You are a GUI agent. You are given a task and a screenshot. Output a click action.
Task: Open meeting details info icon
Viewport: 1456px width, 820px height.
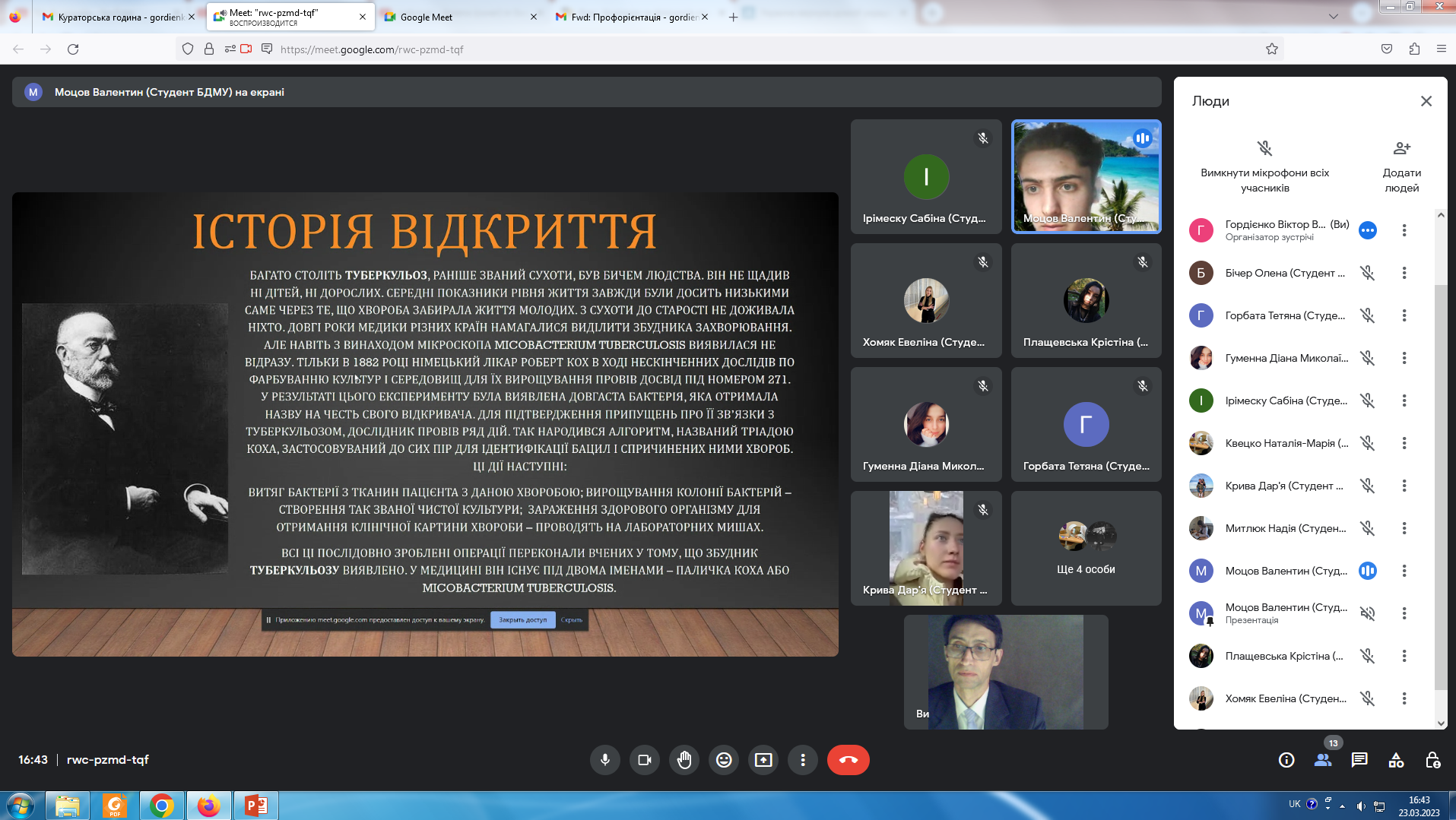[1286, 760]
